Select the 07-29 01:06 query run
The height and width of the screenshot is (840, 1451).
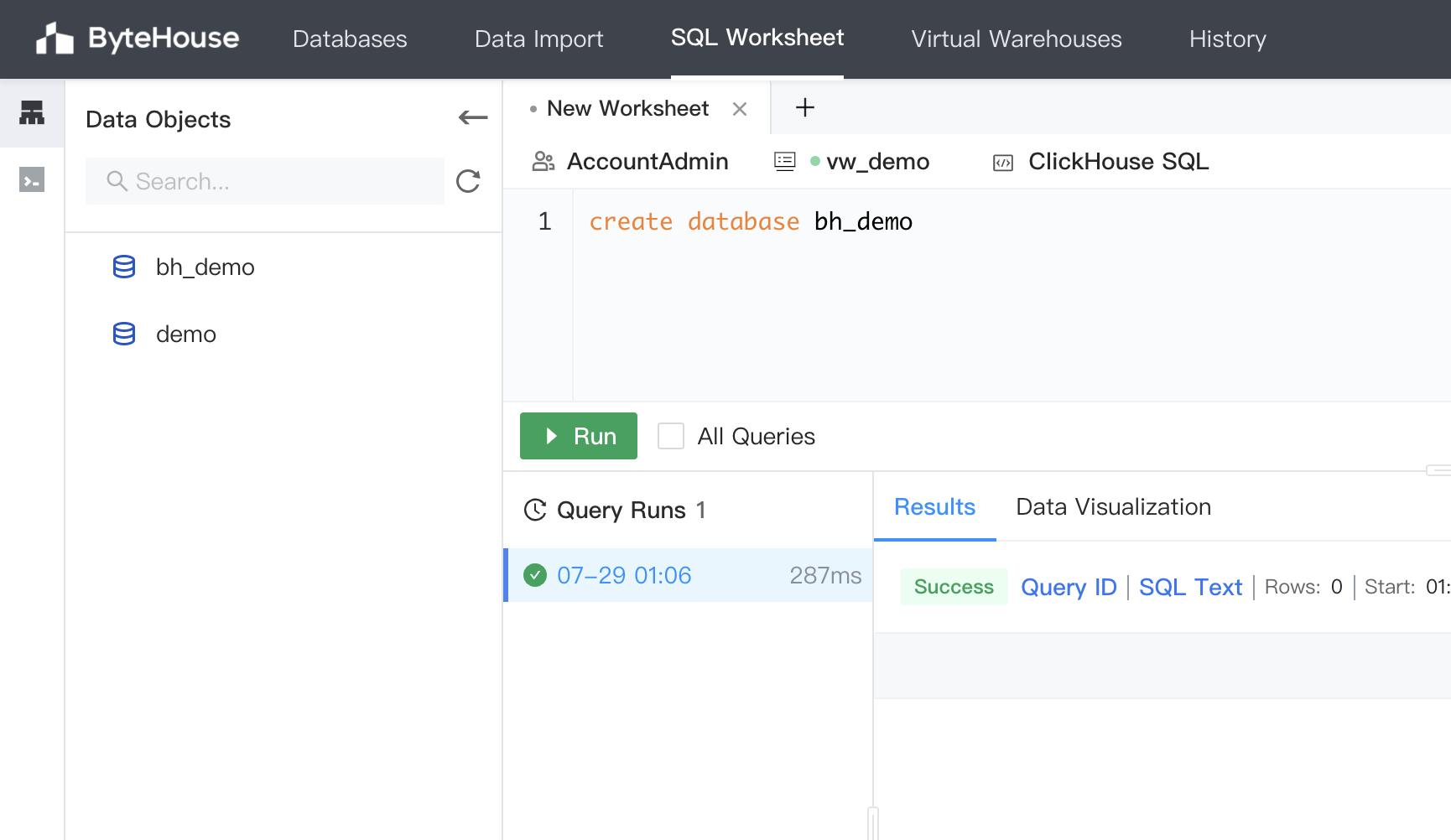click(688, 575)
